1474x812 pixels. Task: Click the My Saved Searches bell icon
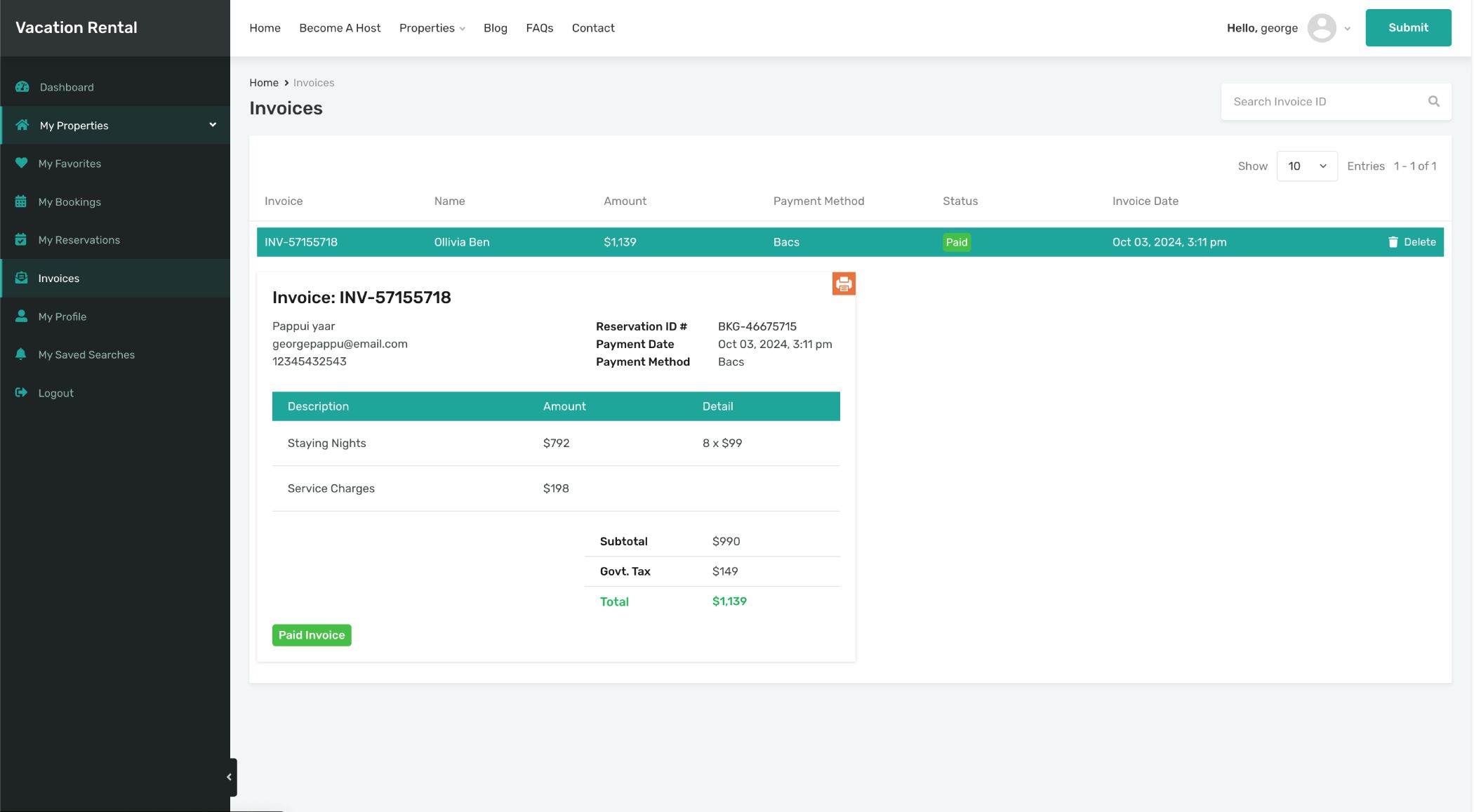pos(21,354)
